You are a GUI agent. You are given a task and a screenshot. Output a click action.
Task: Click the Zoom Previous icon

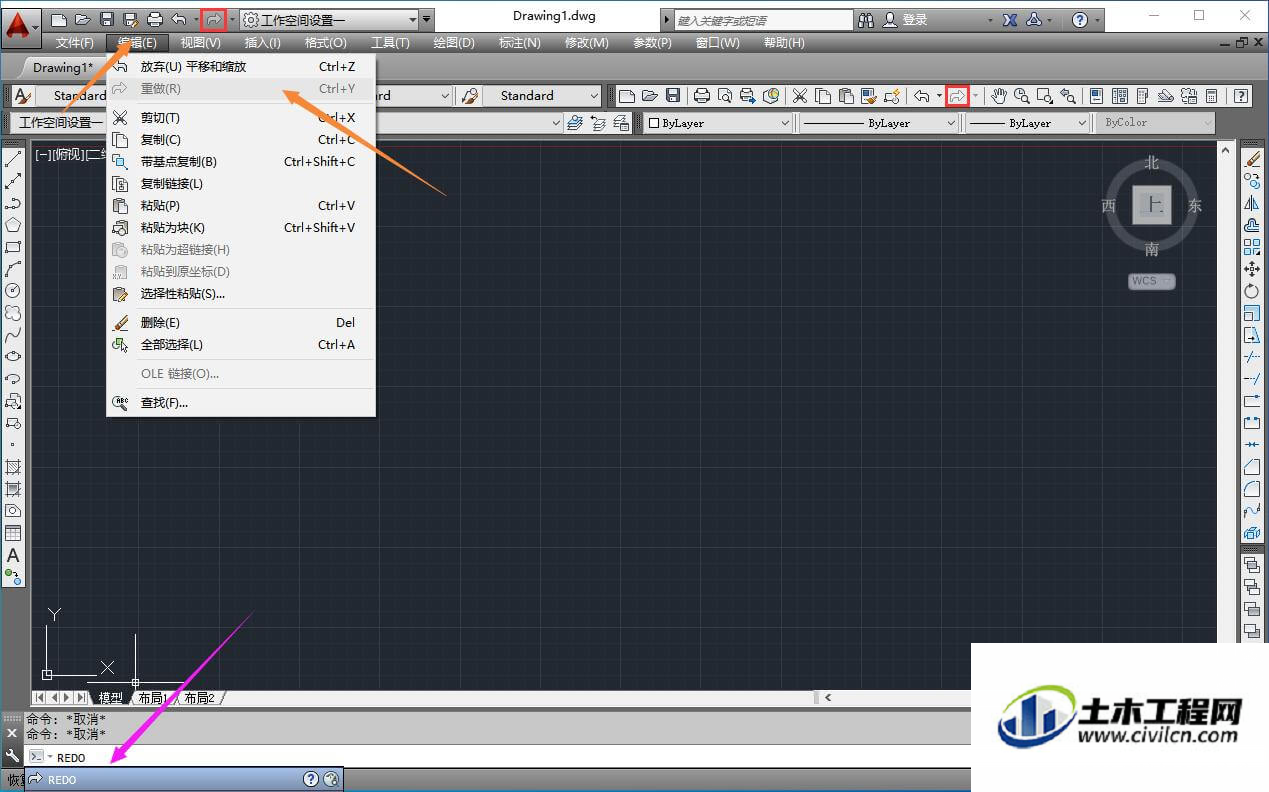[1068, 96]
